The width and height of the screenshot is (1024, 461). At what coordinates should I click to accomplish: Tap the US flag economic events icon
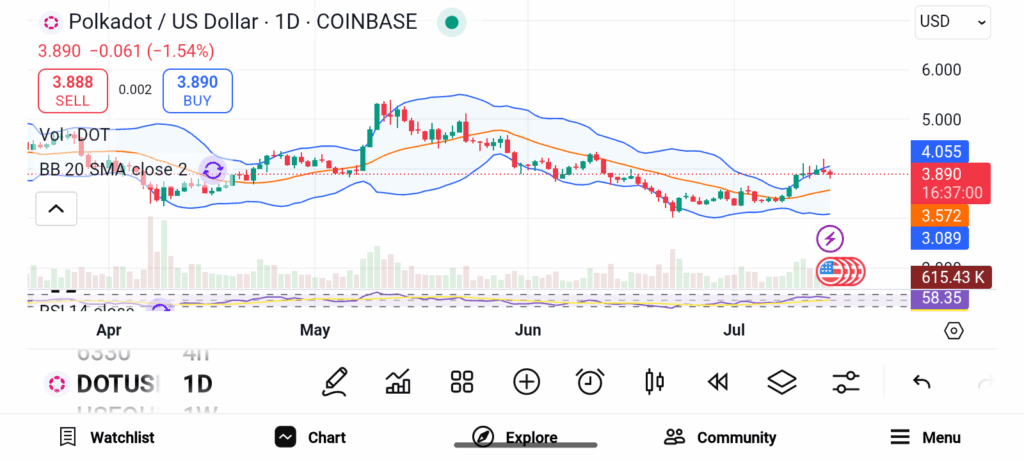click(x=830, y=272)
